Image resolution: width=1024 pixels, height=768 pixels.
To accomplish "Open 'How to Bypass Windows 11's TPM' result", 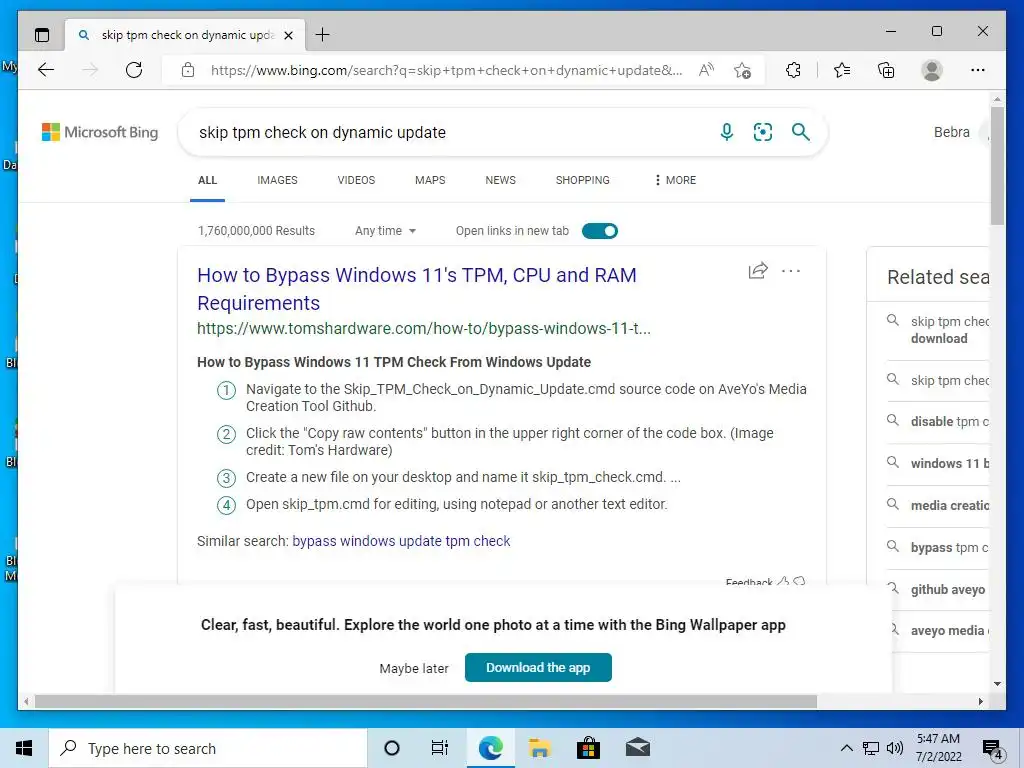I will click(417, 289).
